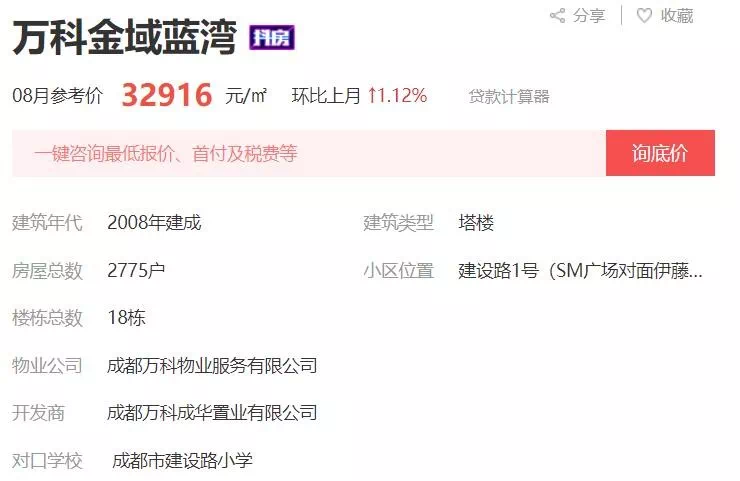Click the 18栋 building count value
The width and height of the screenshot is (740, 481).
pyautogui.click(x=126, y=317)
